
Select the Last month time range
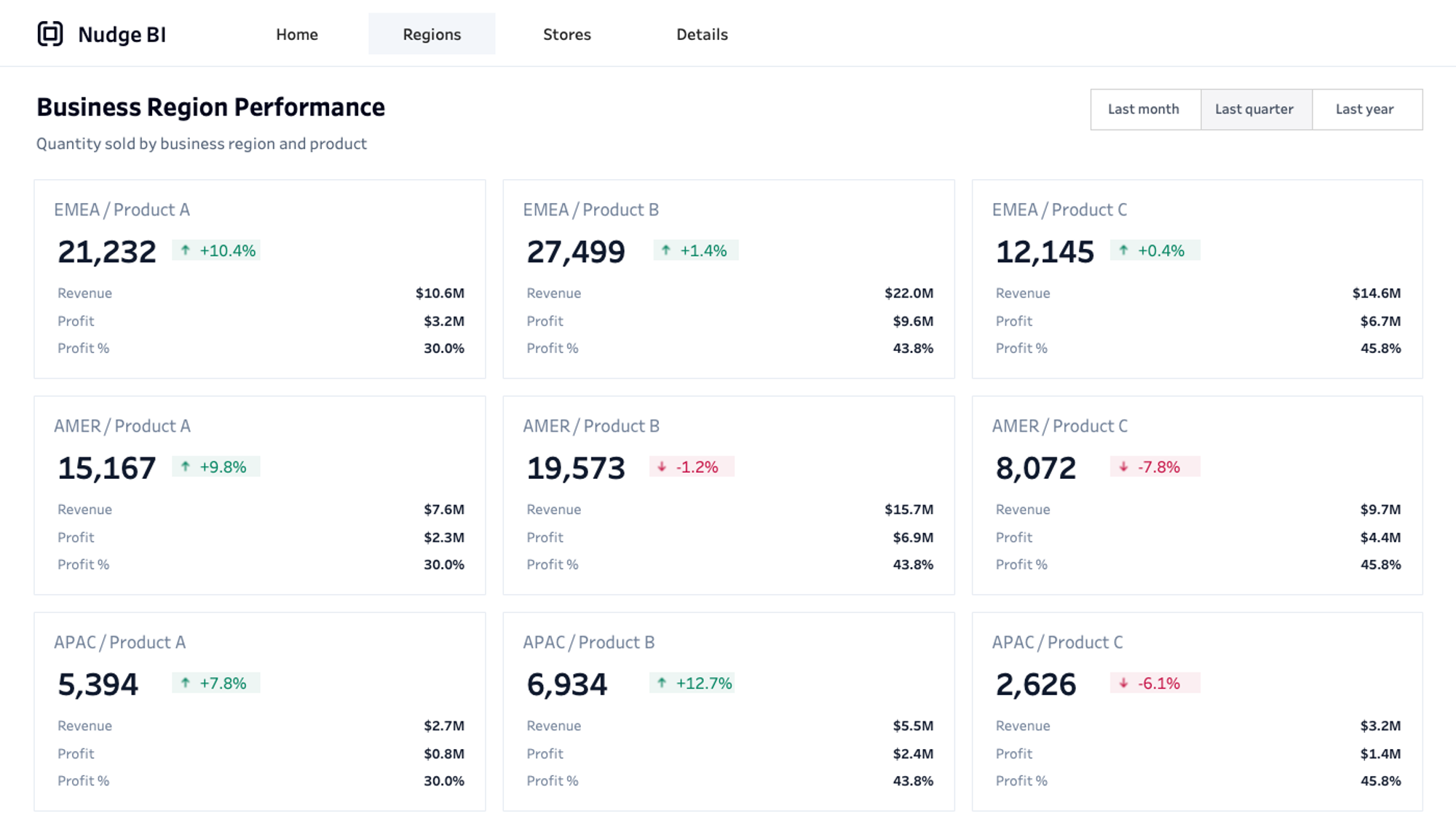[1143, 109]
